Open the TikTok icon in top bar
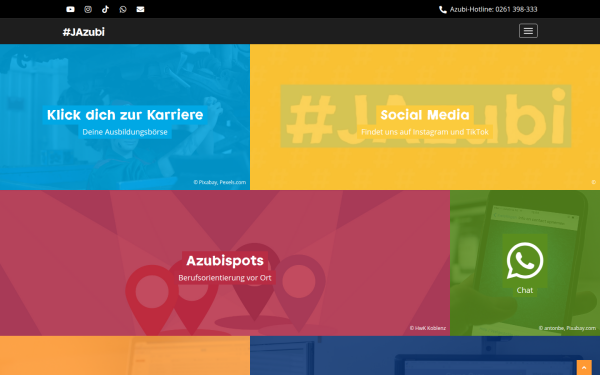The width and height of the screenshot is (600, 375). (105, 9)
